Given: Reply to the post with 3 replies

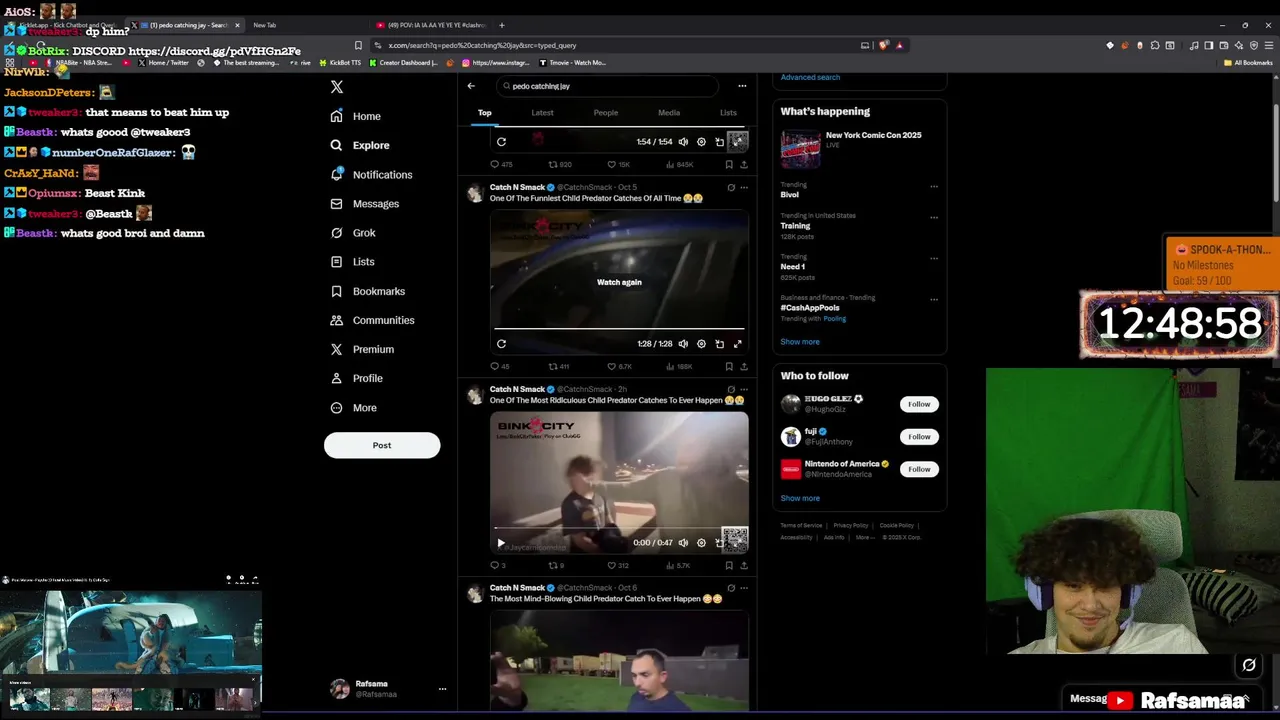Looking at the screenshot, I should [x=497, y=565].
